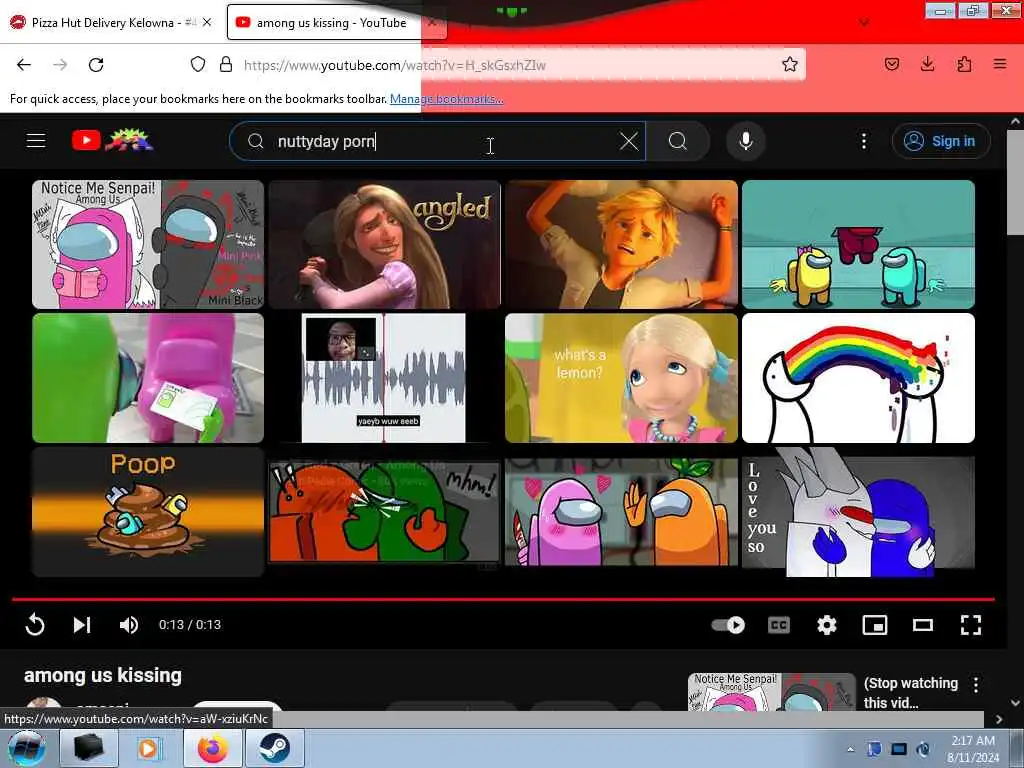This screenshot has width=1024, height=768.
Task: Open the extensions puzzle icon
Action: [964, 64]
